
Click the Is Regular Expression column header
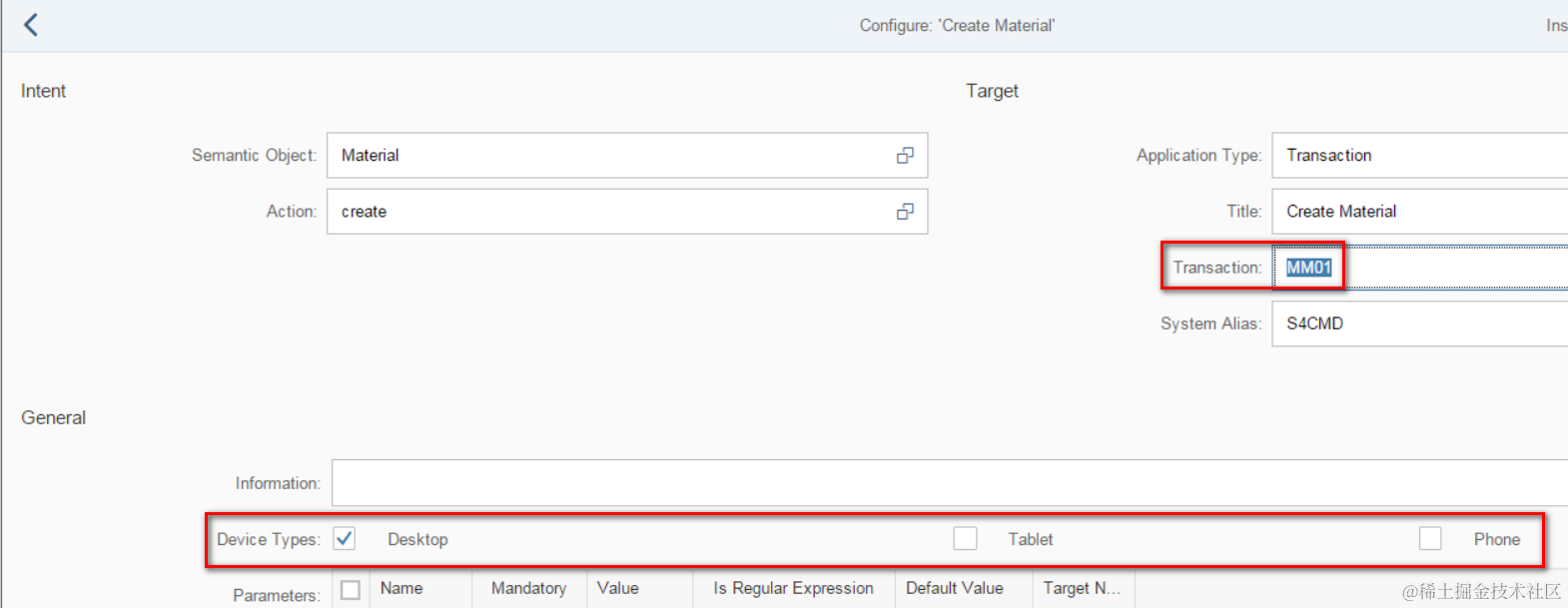[x=793, y=588]
